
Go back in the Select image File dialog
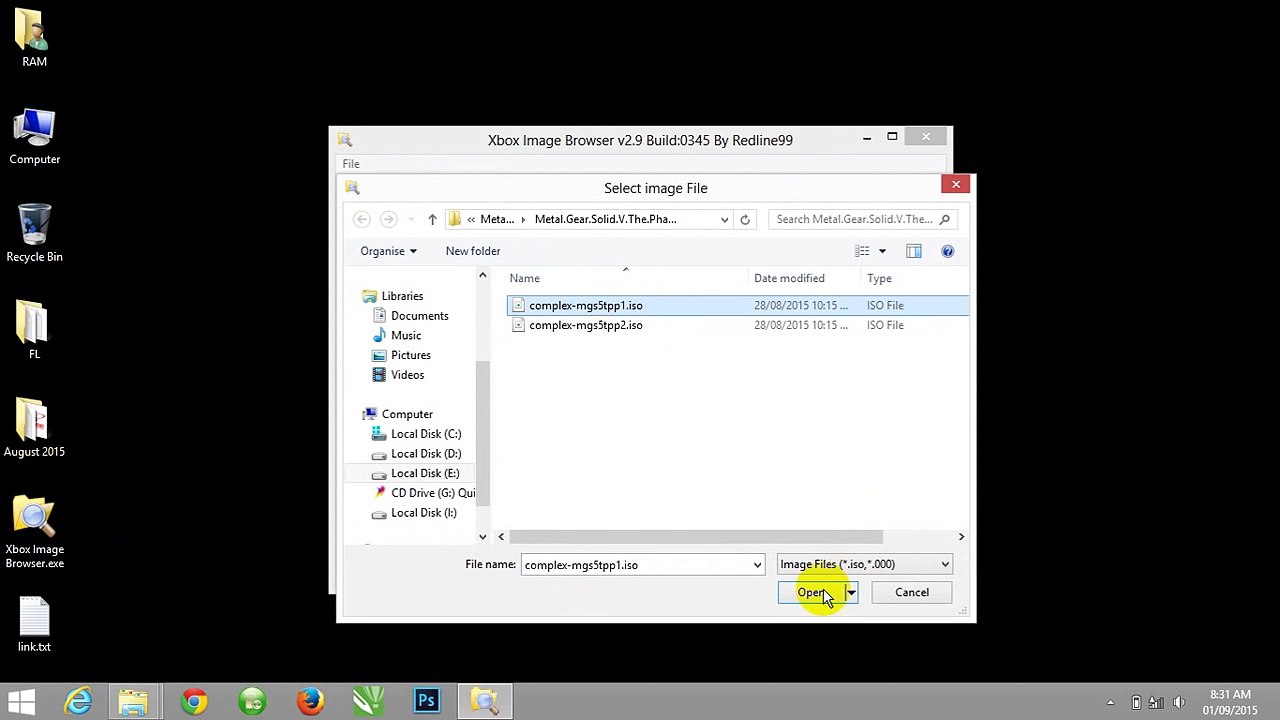[362, 219]
